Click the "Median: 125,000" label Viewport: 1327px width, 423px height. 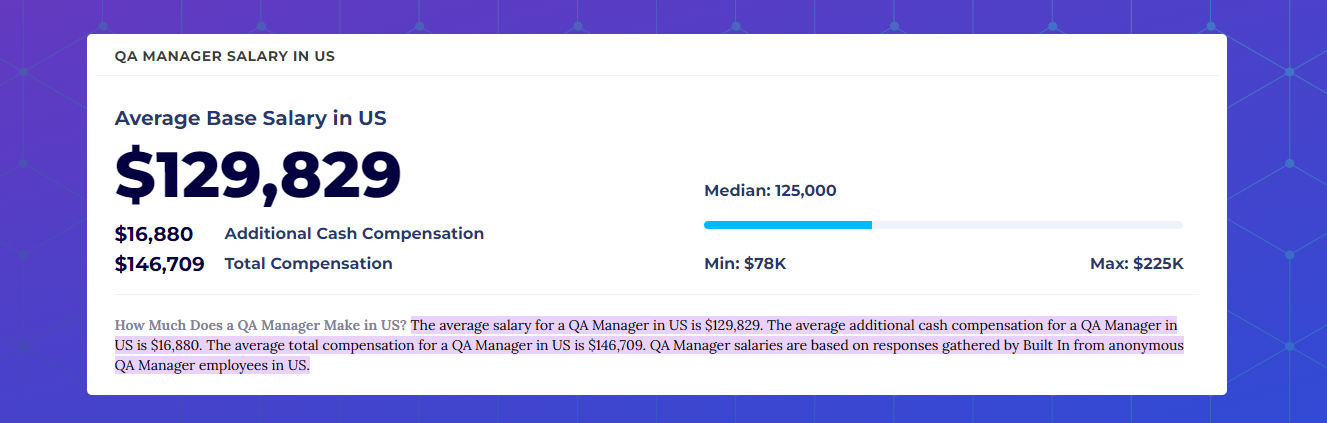[770, 191]
